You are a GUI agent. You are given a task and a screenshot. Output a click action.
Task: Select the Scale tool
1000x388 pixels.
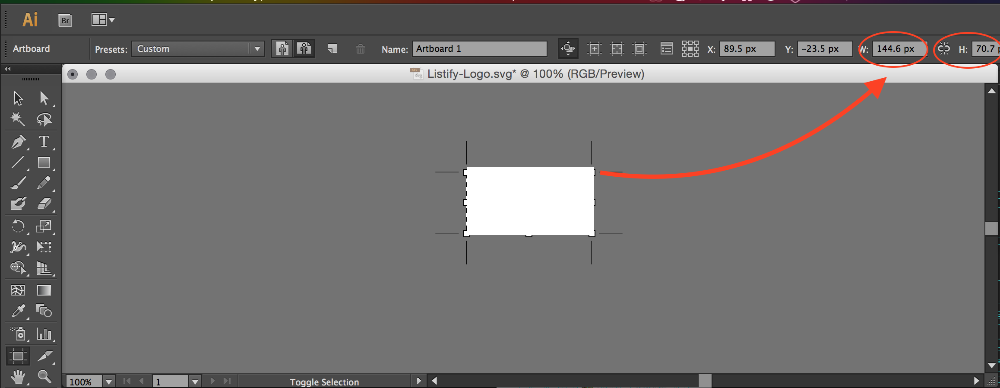click(x=44, y=226)
